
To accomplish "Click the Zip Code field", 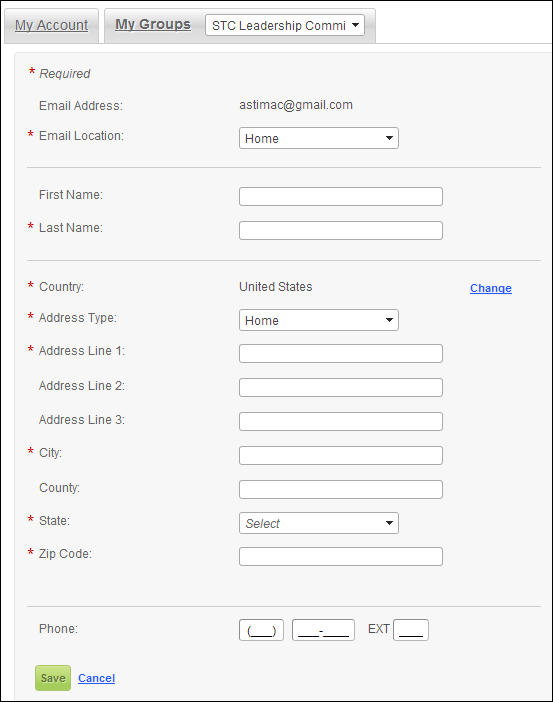I will pyautogui.click(x=341, y=556).
